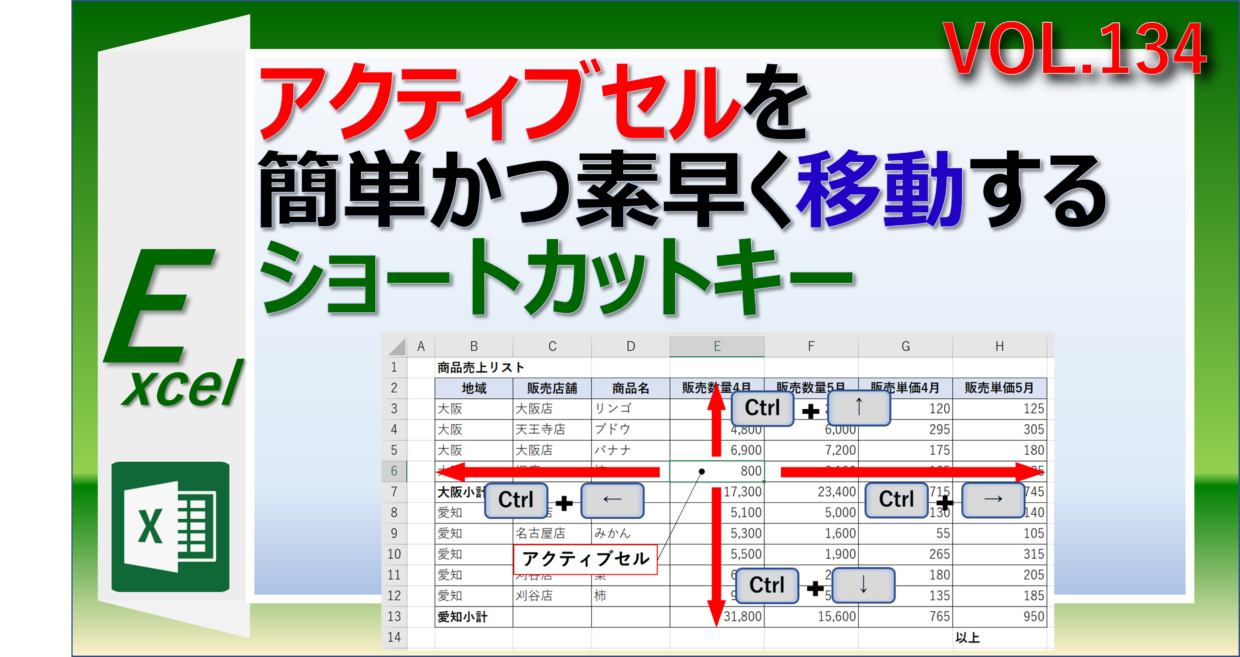Click the 15,600 cell
The image size is (1240, 657).
point(811,617)
